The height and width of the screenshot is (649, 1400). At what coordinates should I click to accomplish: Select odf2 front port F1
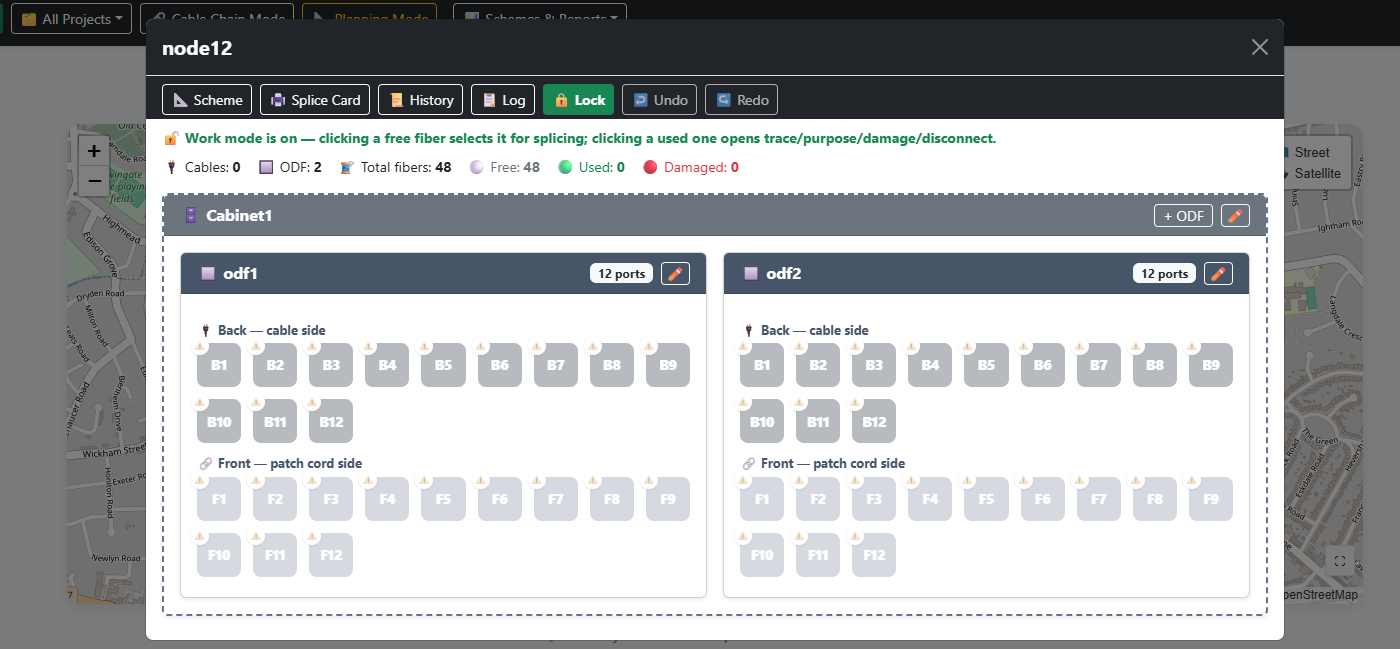point(762,499)
